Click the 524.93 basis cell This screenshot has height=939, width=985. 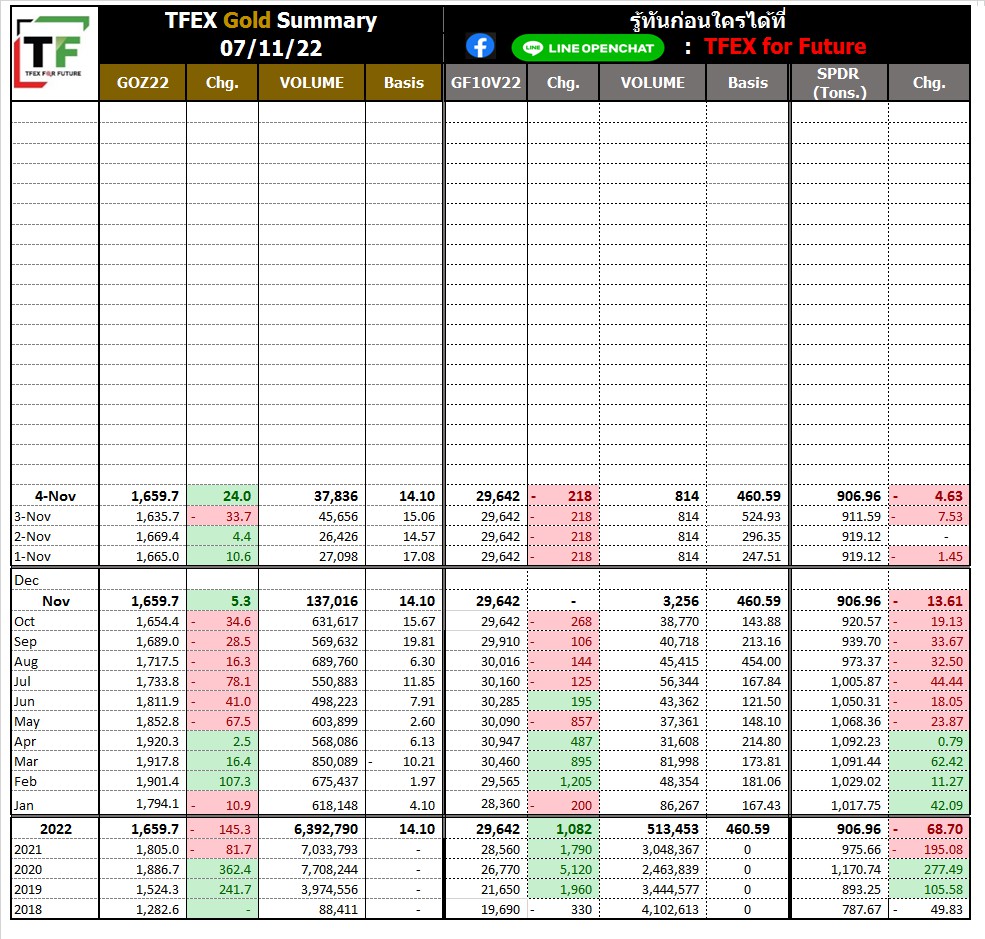[748, 517]
